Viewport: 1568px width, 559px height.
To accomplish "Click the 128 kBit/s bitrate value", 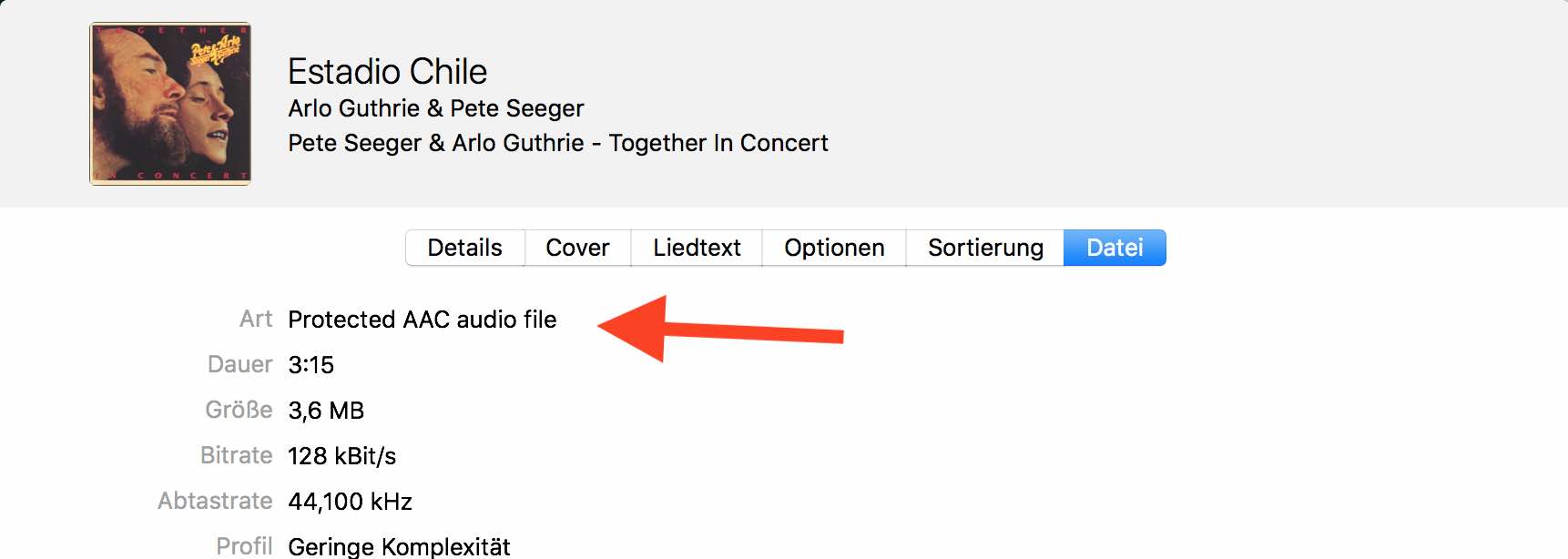I will point(341,456).
